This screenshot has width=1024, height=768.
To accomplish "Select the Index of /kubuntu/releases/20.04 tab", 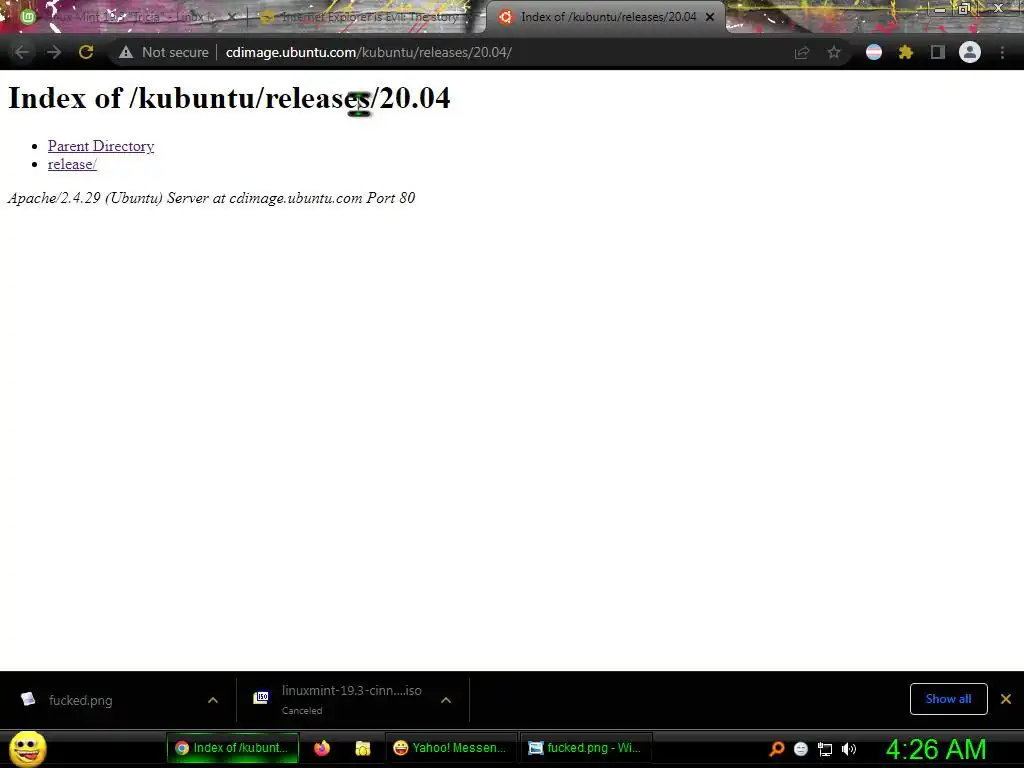I will pyautogui.click(x=607, y=17).
